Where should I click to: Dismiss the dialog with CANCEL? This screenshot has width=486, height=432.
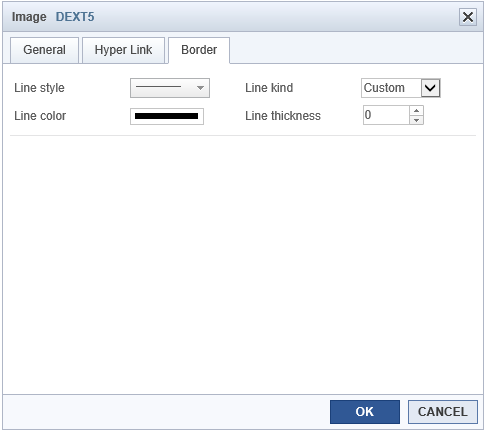pyautogui.click(x=443, y=412)
